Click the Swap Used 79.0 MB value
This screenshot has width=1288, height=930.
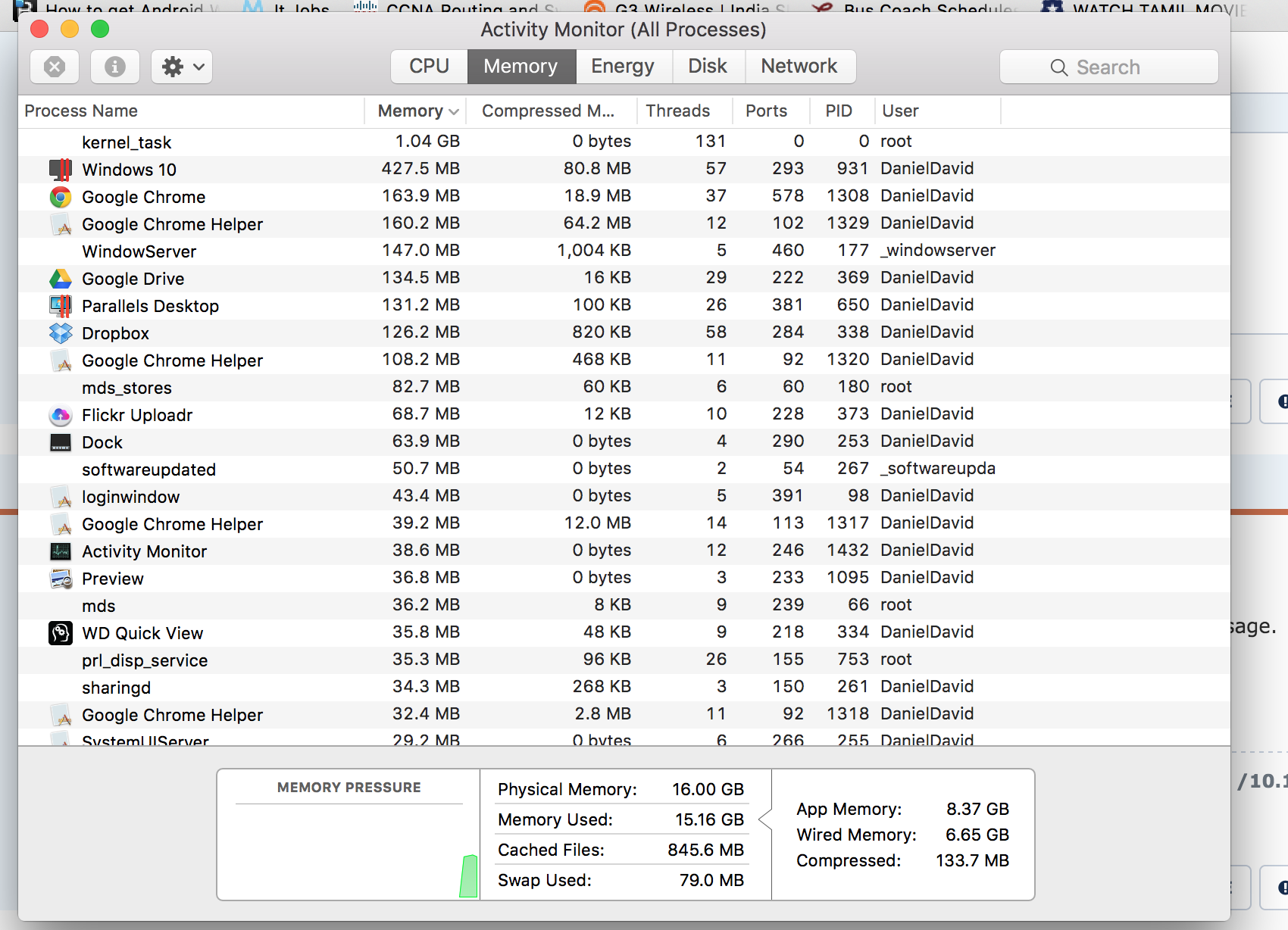click(711, 880)
